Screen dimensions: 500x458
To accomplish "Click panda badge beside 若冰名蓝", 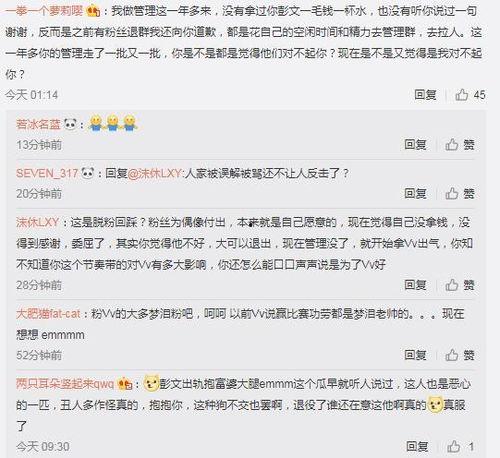I will [x=70, y=124].
